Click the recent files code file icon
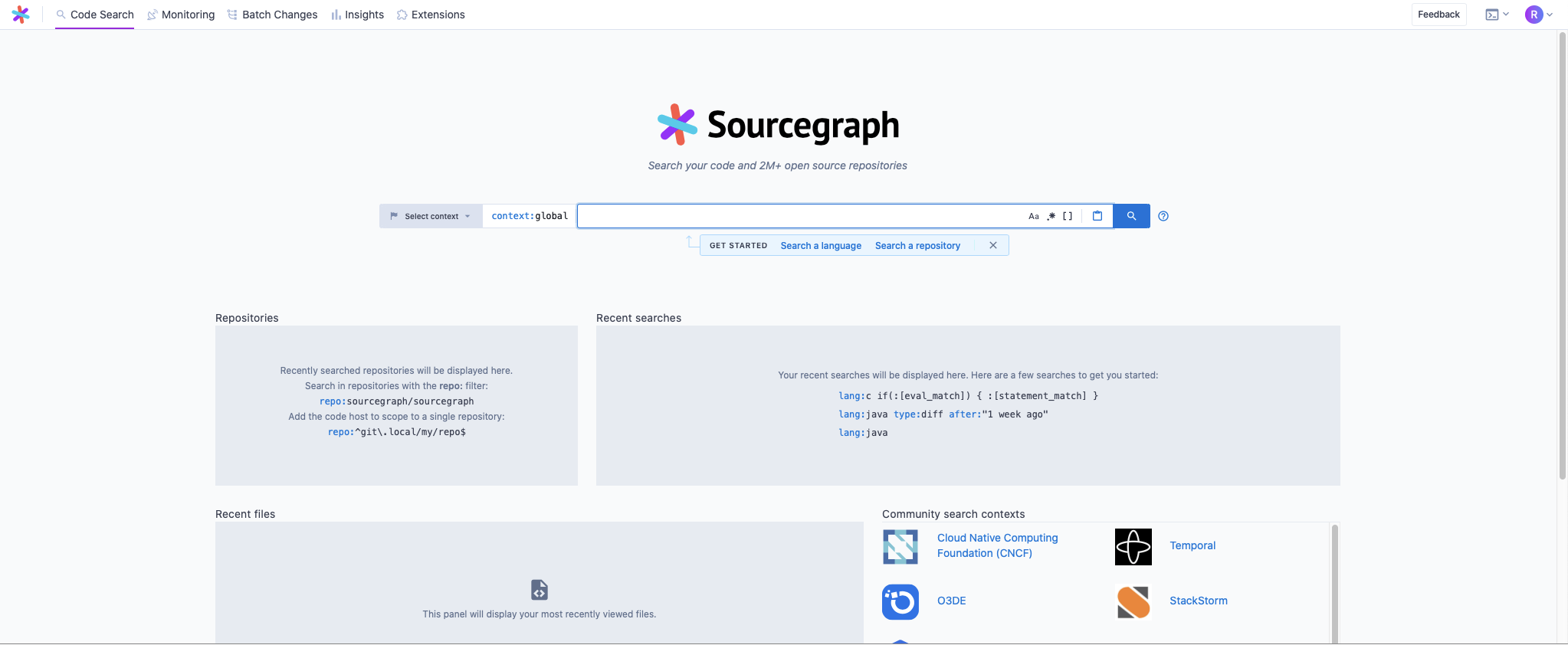The image size is (1568, 645). [540, 590]
